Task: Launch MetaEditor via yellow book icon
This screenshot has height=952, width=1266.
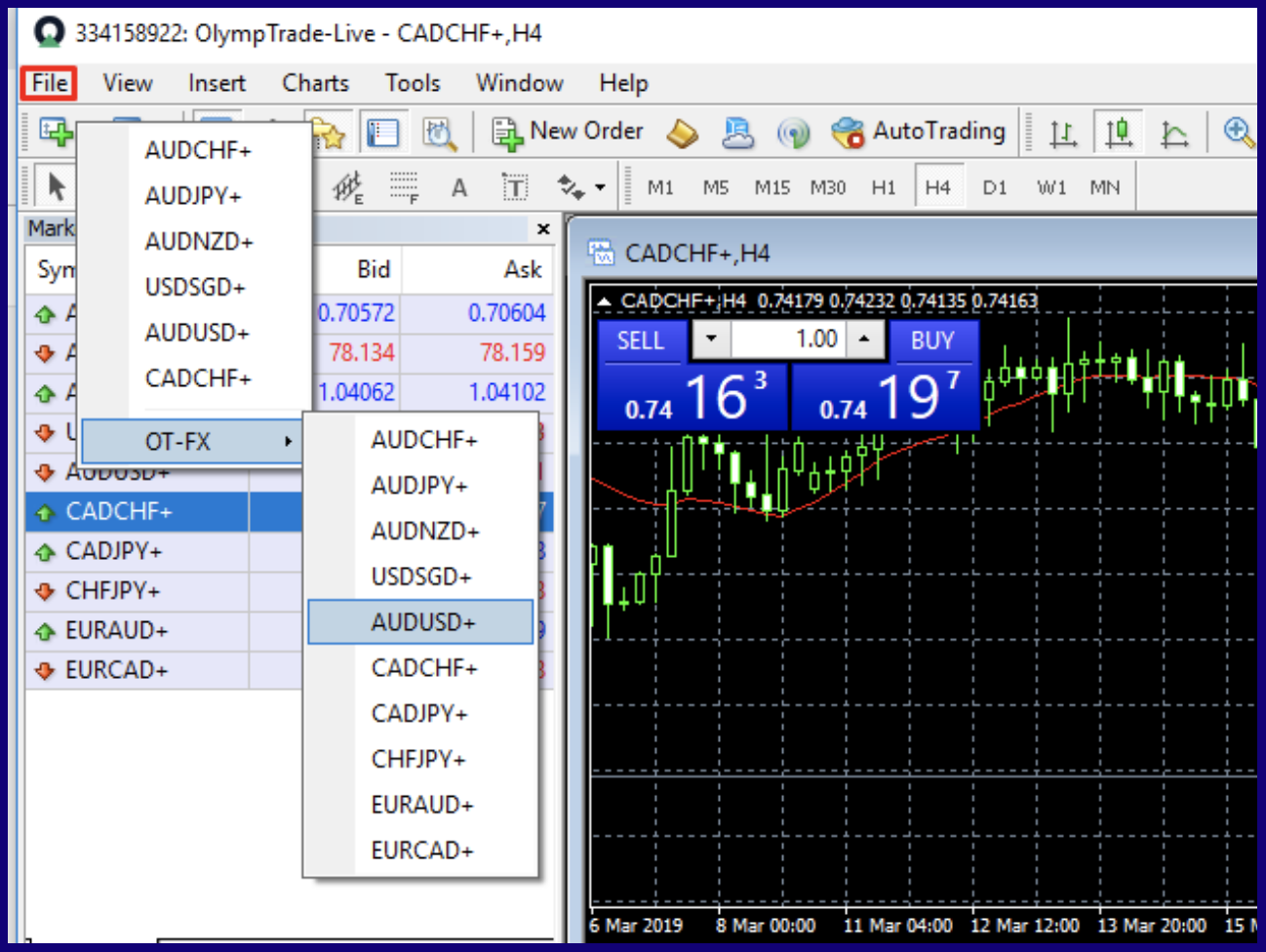Action: point(683,133)
